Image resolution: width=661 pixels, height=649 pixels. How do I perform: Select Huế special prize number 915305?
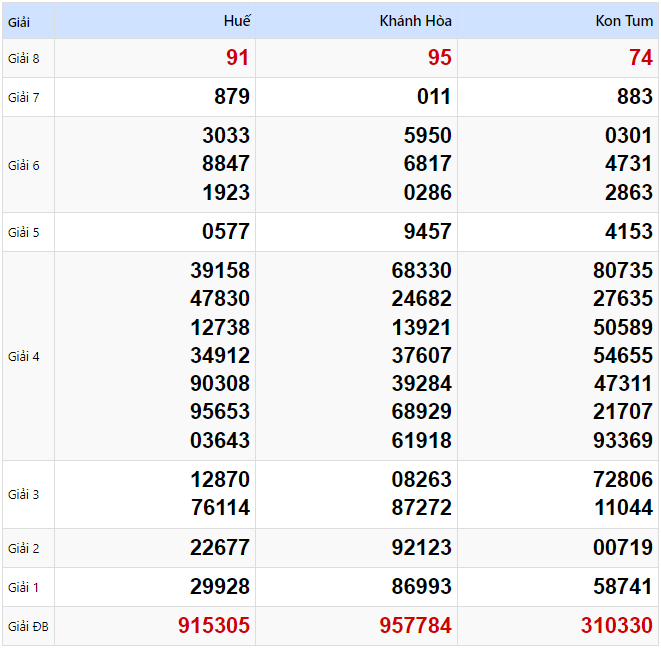click(214, 626)
